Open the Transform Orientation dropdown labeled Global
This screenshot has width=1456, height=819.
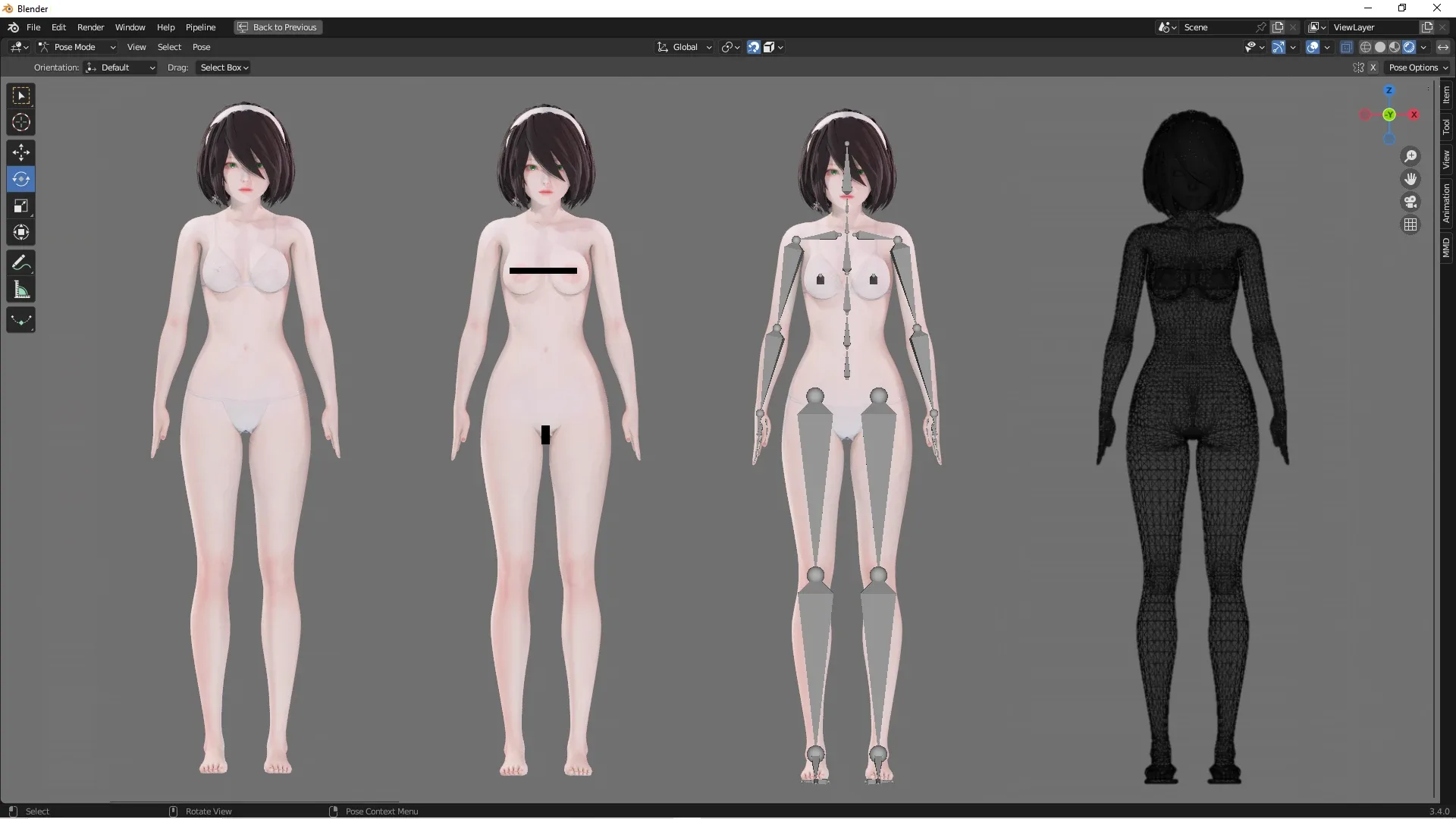683,46
